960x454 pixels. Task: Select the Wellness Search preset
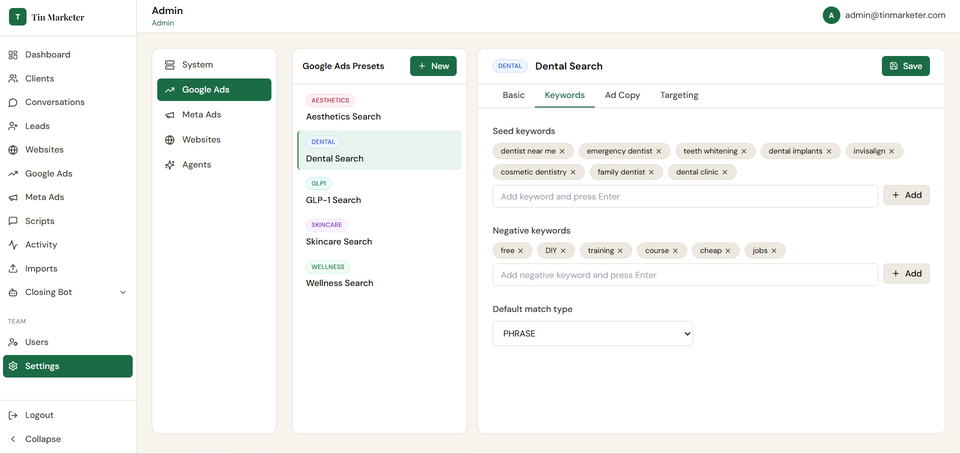(379, 275)
